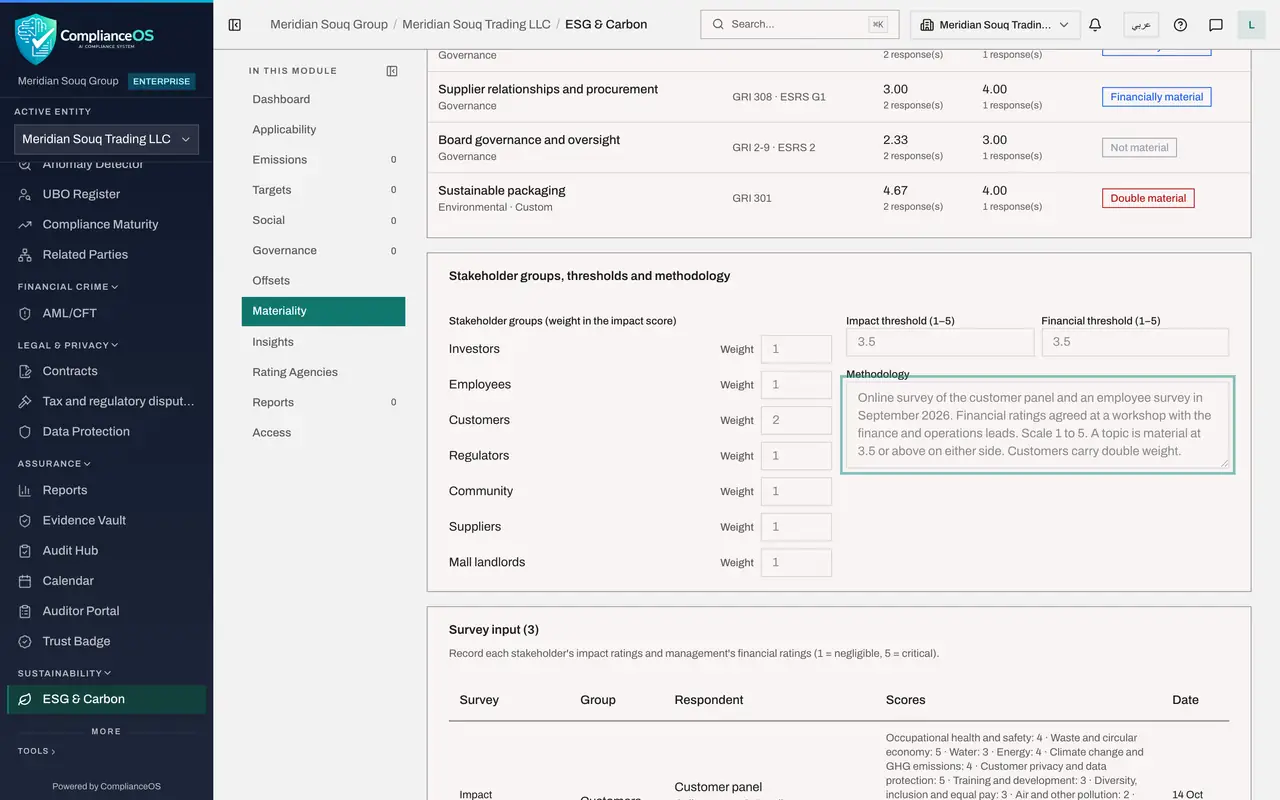The height and width of the screenshot is (800, 1280).
Task: Click the Customers weight field
Action: click(x=796, y=420)
